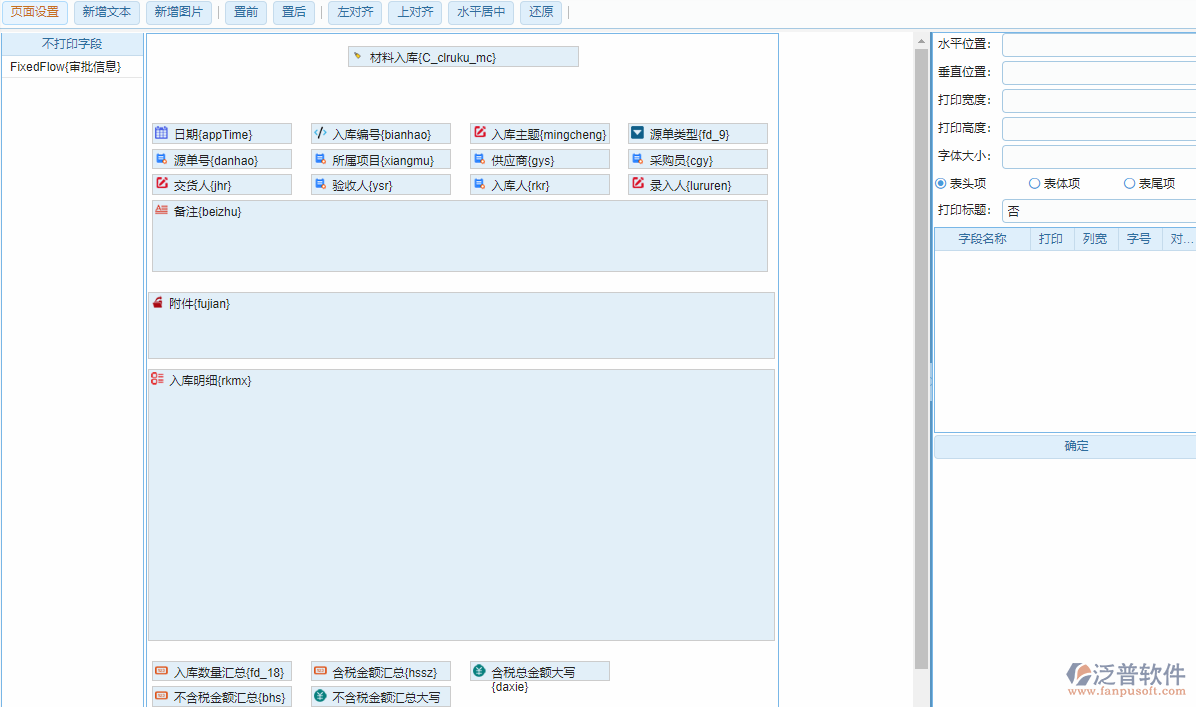Click the detail list icon on 入库明细{rkmx}
Viewport: 1196px width, 707px height.
point(157,378)
